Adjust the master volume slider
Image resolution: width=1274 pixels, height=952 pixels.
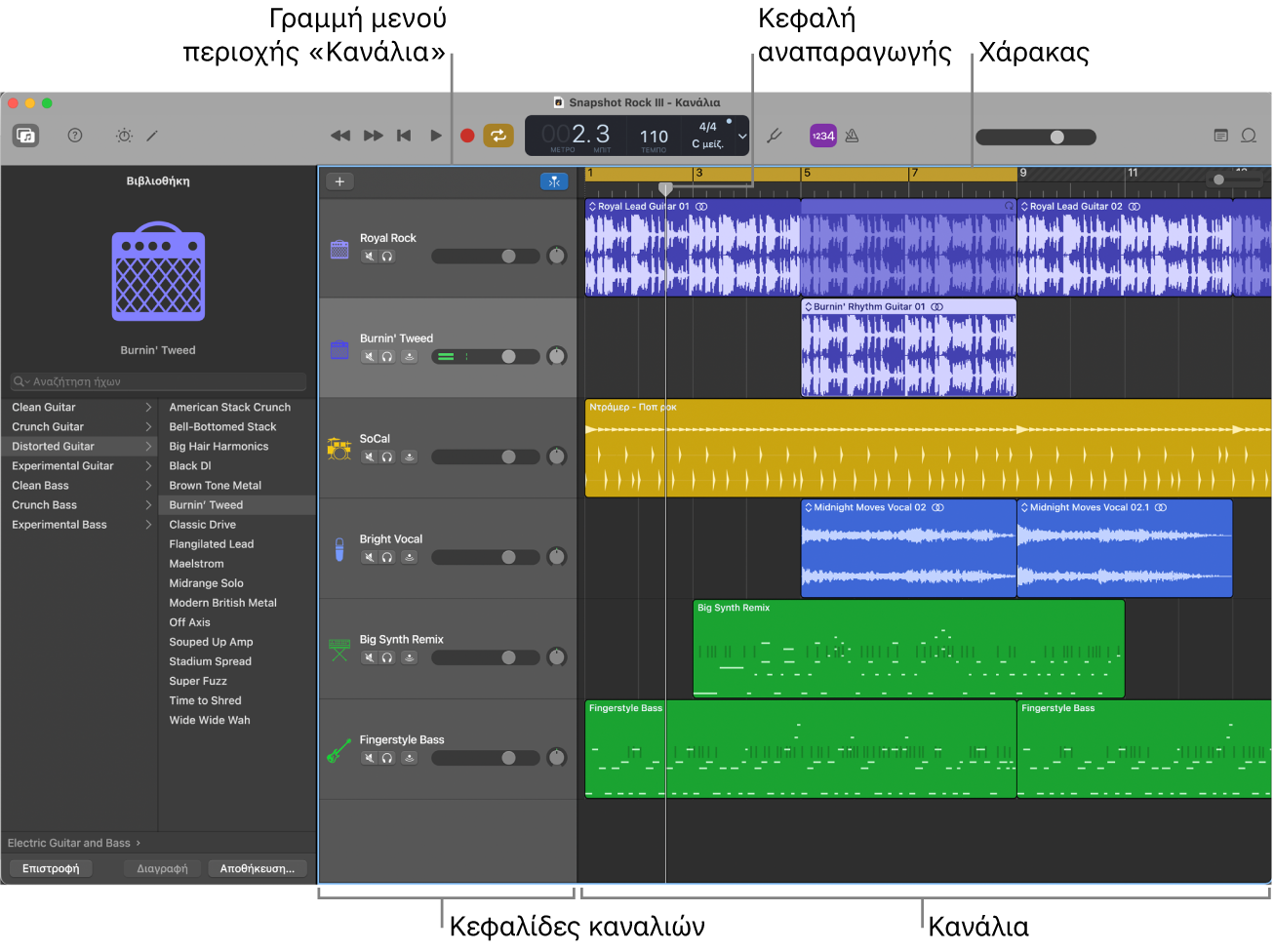point(1036,138)
